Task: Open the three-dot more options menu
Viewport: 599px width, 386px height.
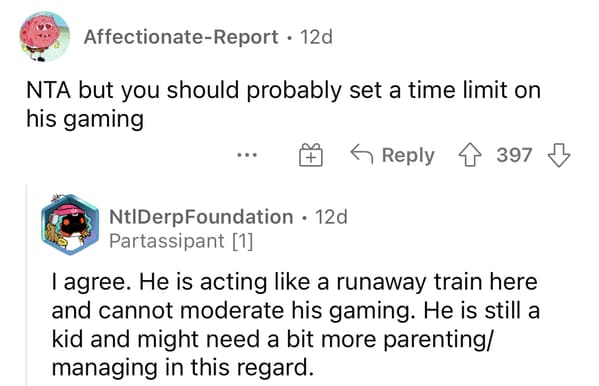Action: pos(247,155)
